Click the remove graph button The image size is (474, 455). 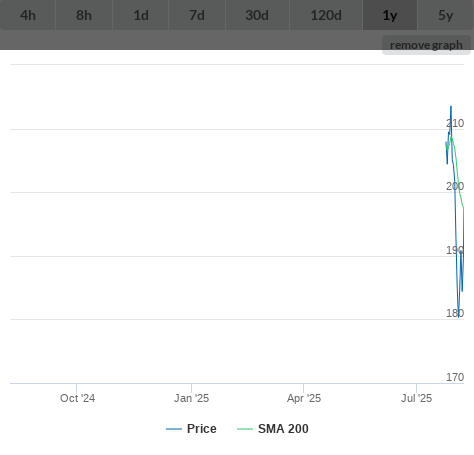point(426,45)
